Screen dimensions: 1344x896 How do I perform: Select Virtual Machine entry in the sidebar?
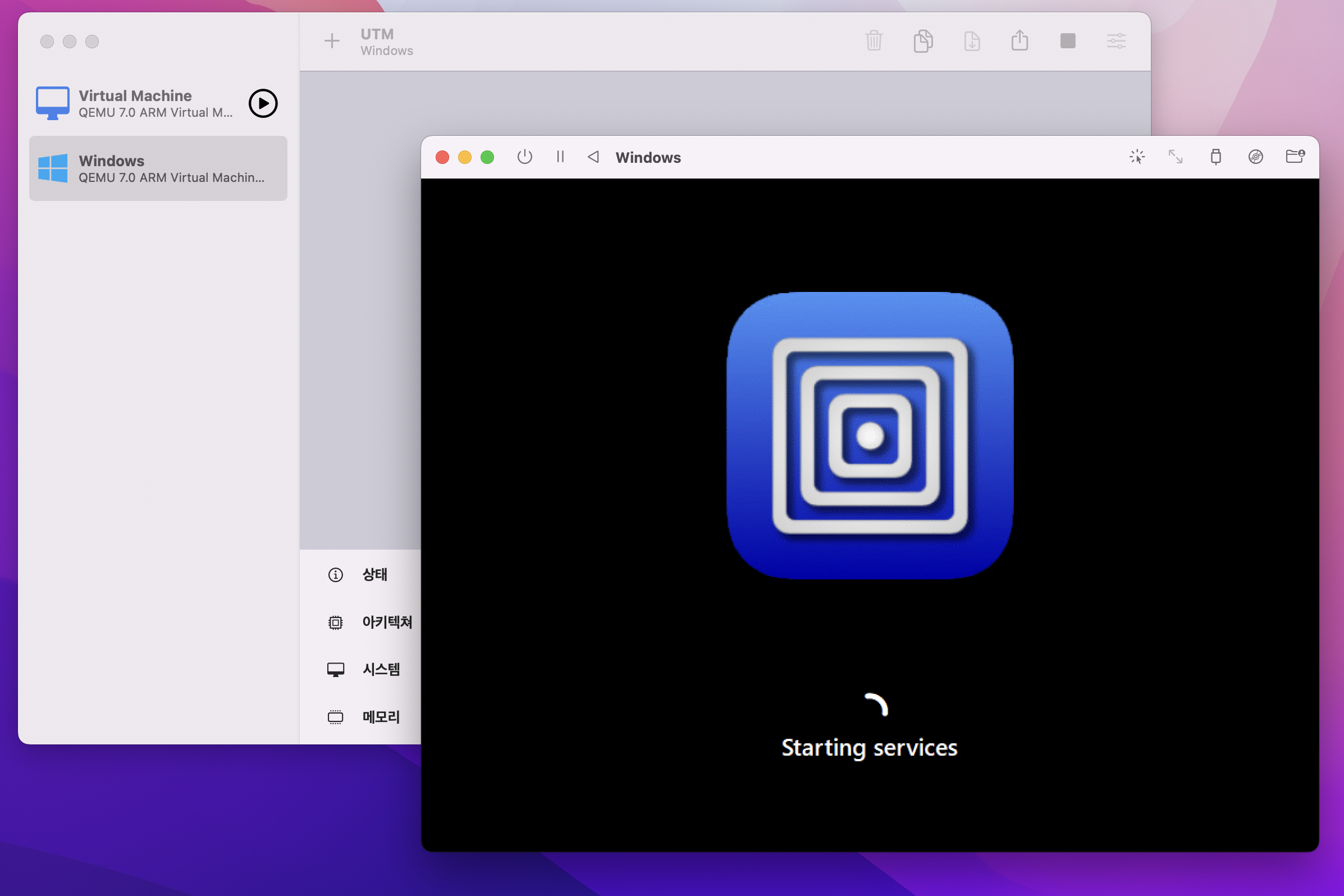click(x=135, y=103)
